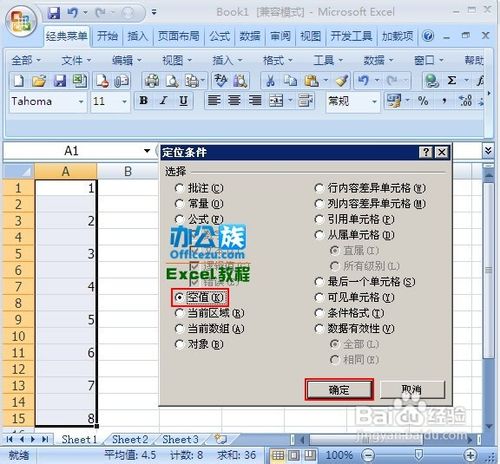Copy selection using copy icon
This screenshot has height=464, width=500.
point(290,81)
